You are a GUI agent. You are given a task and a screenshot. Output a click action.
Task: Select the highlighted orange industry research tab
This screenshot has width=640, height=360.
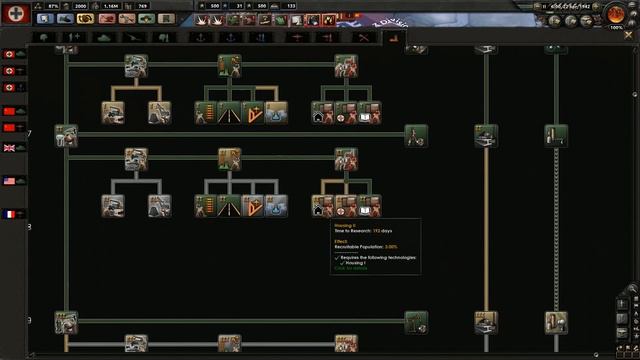click(393, 38)
